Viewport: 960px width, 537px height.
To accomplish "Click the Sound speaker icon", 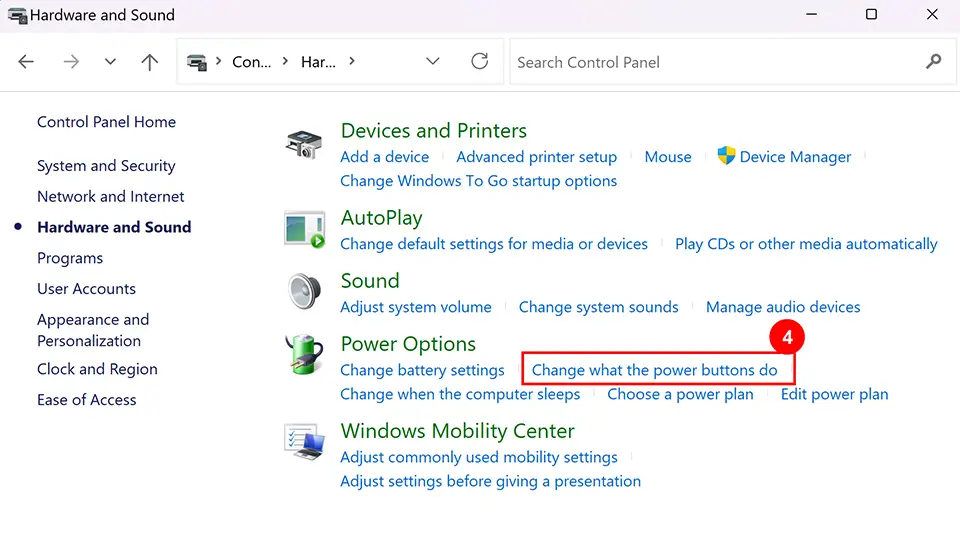I will point(304,291).
